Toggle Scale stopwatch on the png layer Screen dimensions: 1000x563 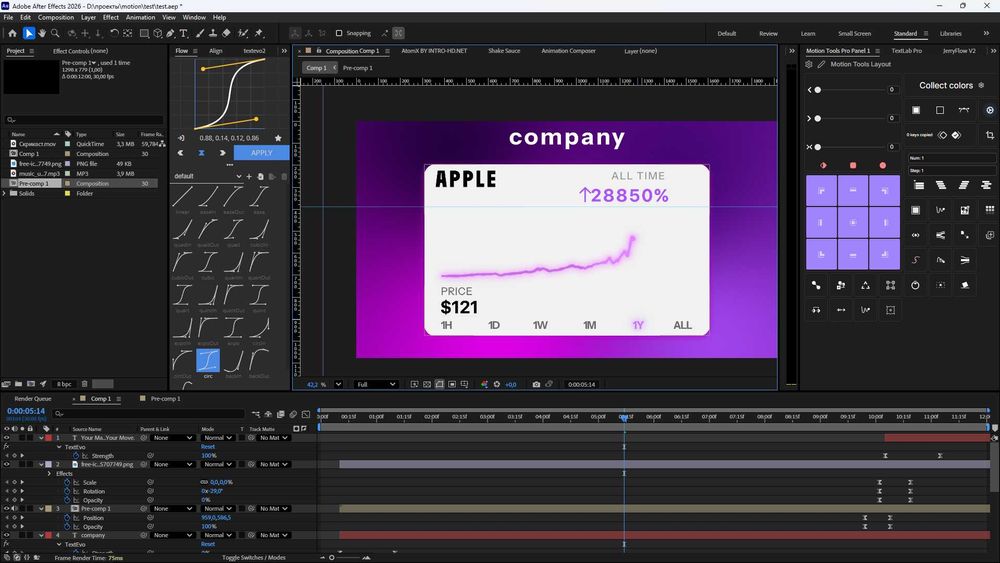67,483
